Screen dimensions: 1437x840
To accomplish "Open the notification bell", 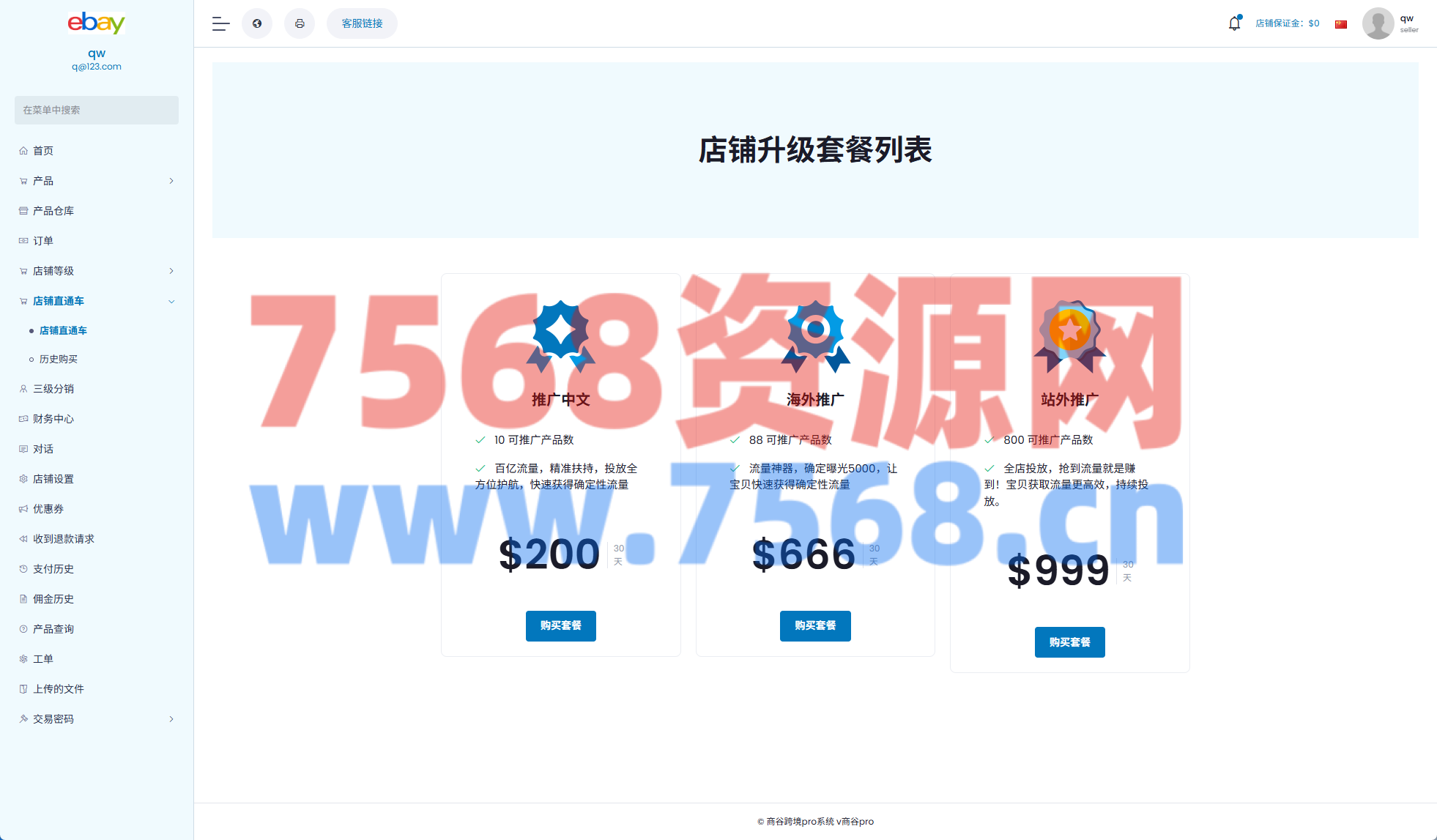I will [x=1234, y=23].
